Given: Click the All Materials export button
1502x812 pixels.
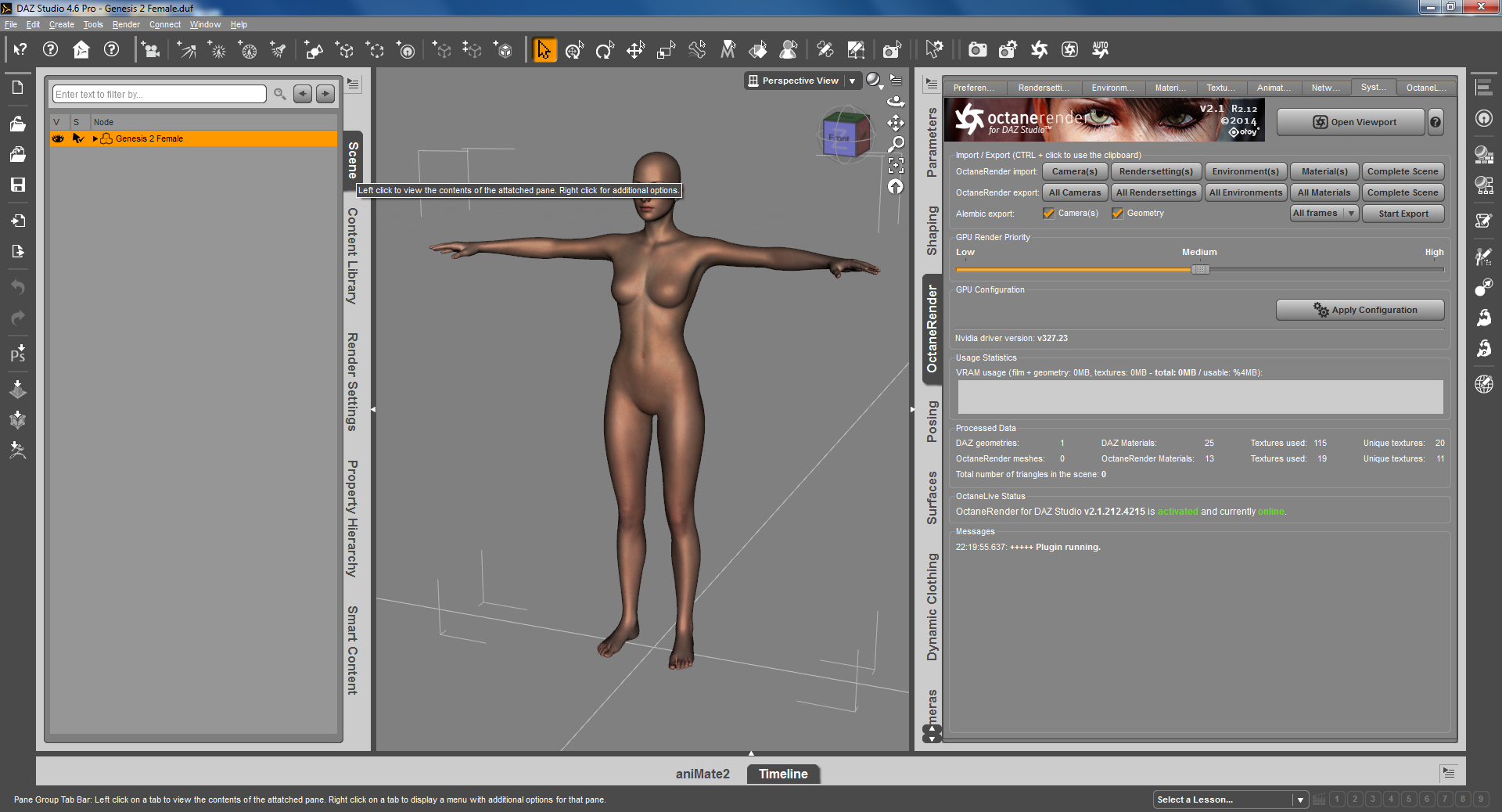Looking at the screenshot, I should 1324,192.
